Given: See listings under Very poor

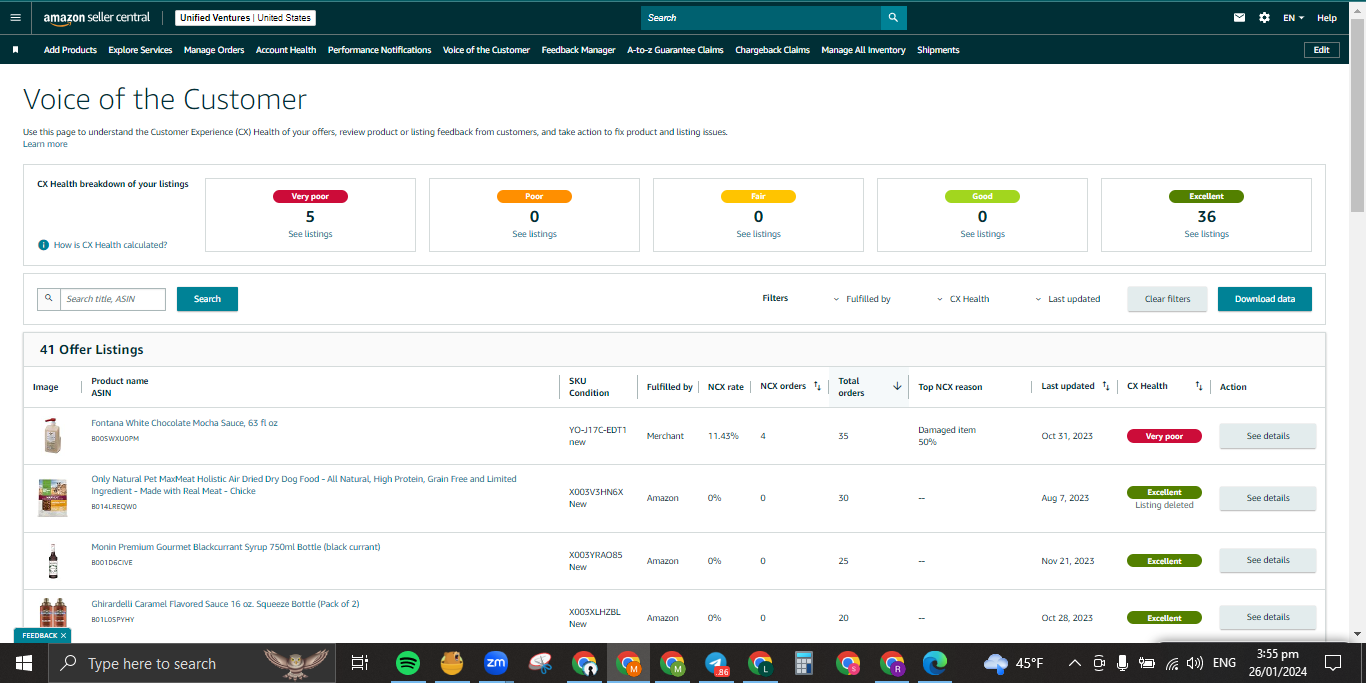Looking at the screenshot, I should (310, 234).
